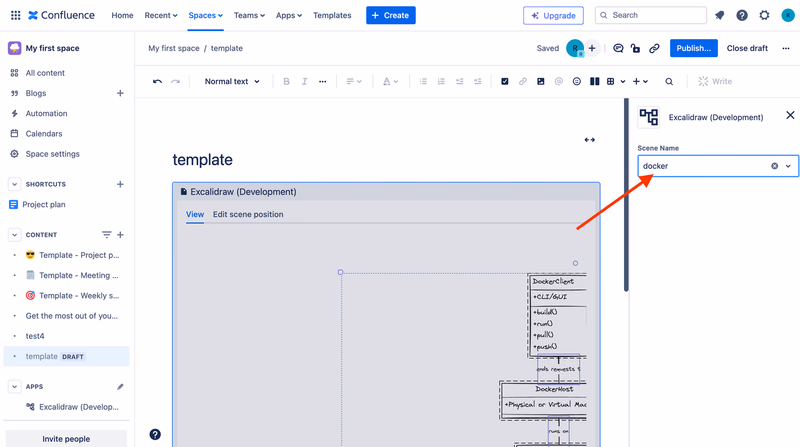Screen dimensions: 800x447
Task: Switch to Edit scene position tab
Action: 248,214
